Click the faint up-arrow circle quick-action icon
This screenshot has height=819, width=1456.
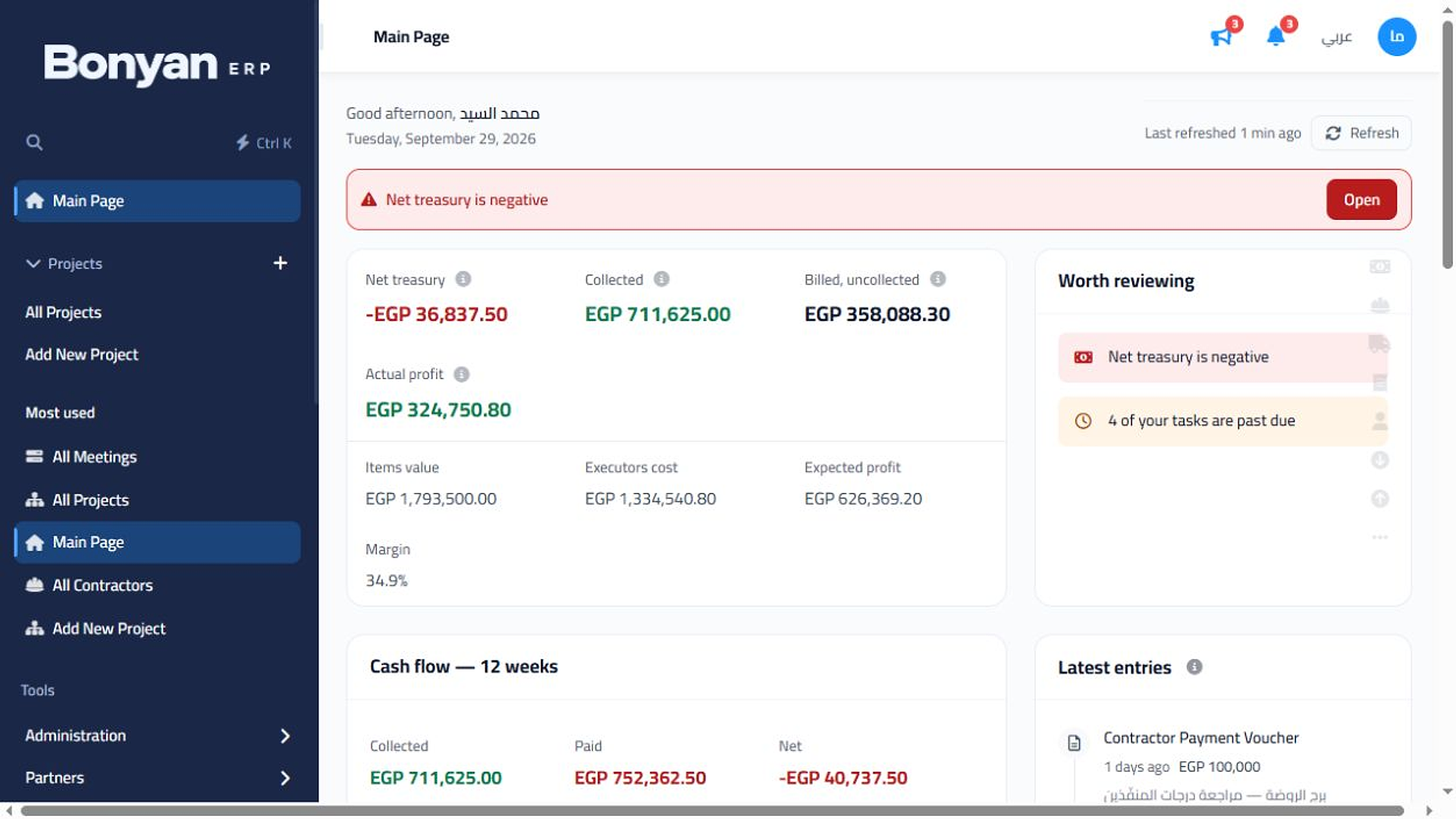coord(1379,498)
